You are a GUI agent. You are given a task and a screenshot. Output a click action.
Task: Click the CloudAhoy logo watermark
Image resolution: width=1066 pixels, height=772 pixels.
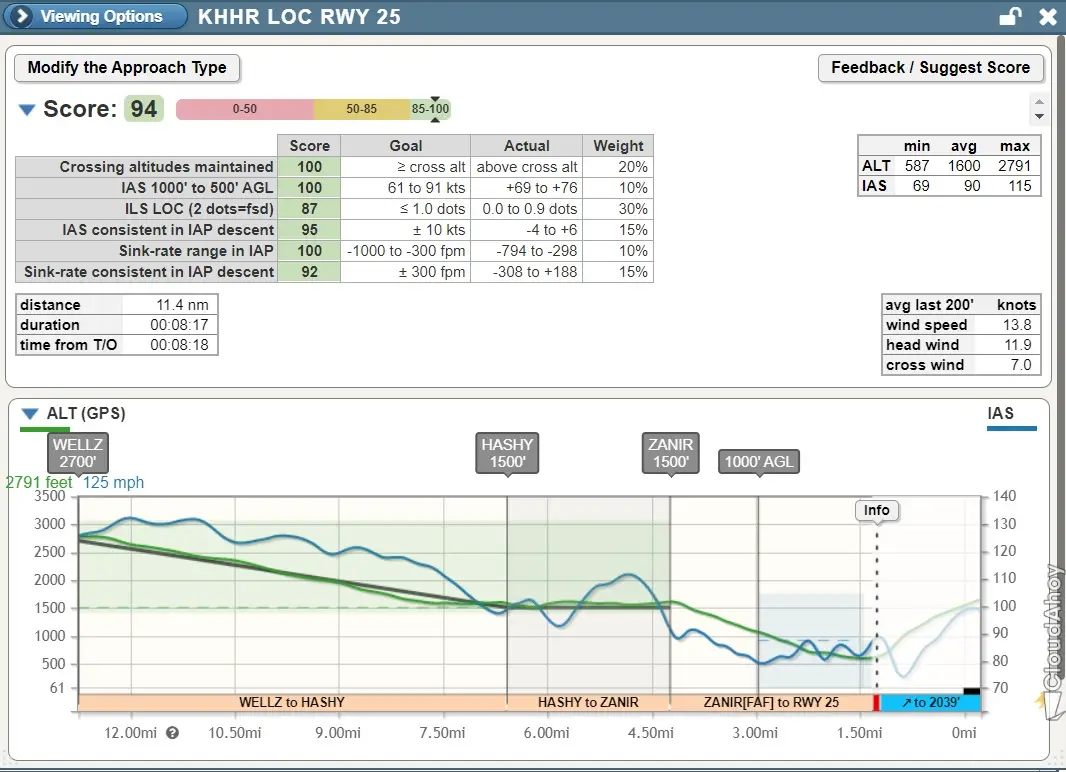1052,630
